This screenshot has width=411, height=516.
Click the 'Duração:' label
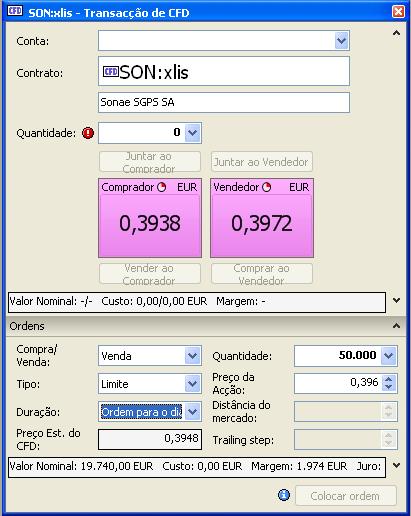[x=38, y=412]
